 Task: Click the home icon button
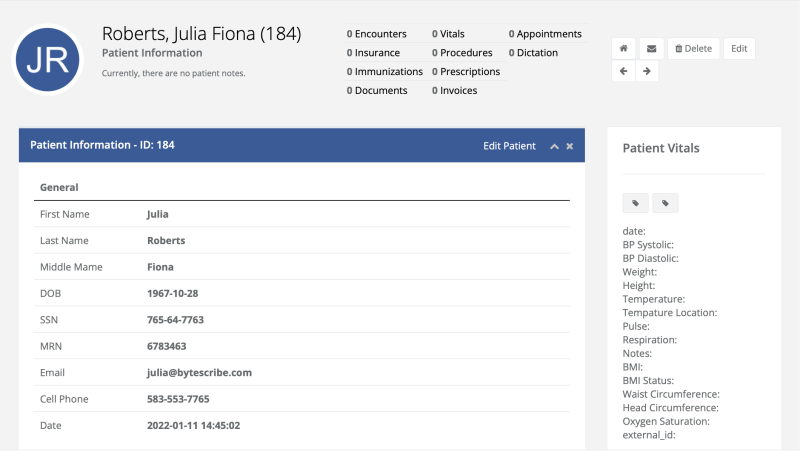[x=623, y=48]
